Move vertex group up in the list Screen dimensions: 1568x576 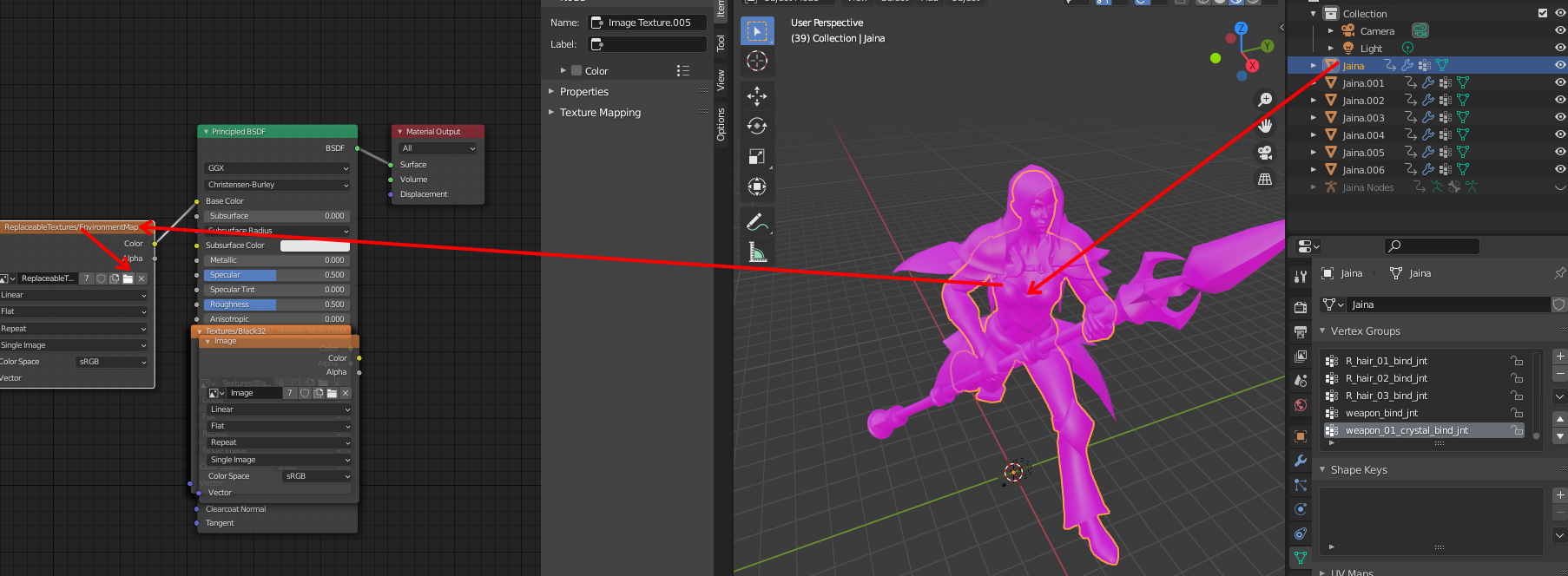[1560, 419]
